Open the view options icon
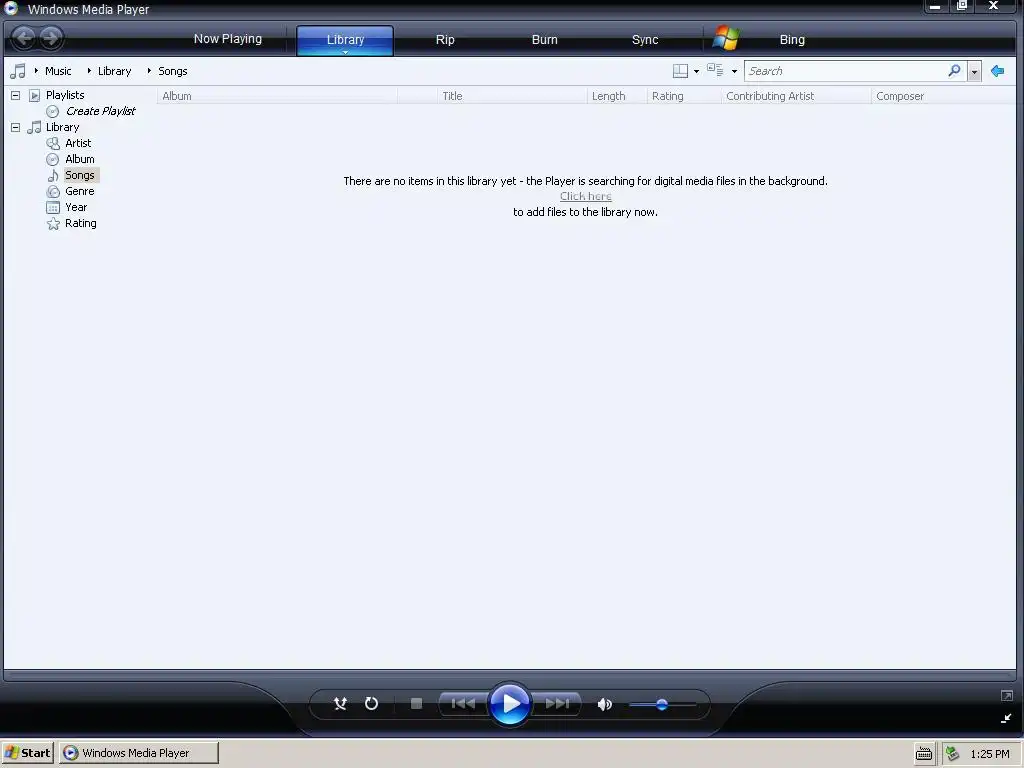1024x768 pixels. click(x=715, y=70)
